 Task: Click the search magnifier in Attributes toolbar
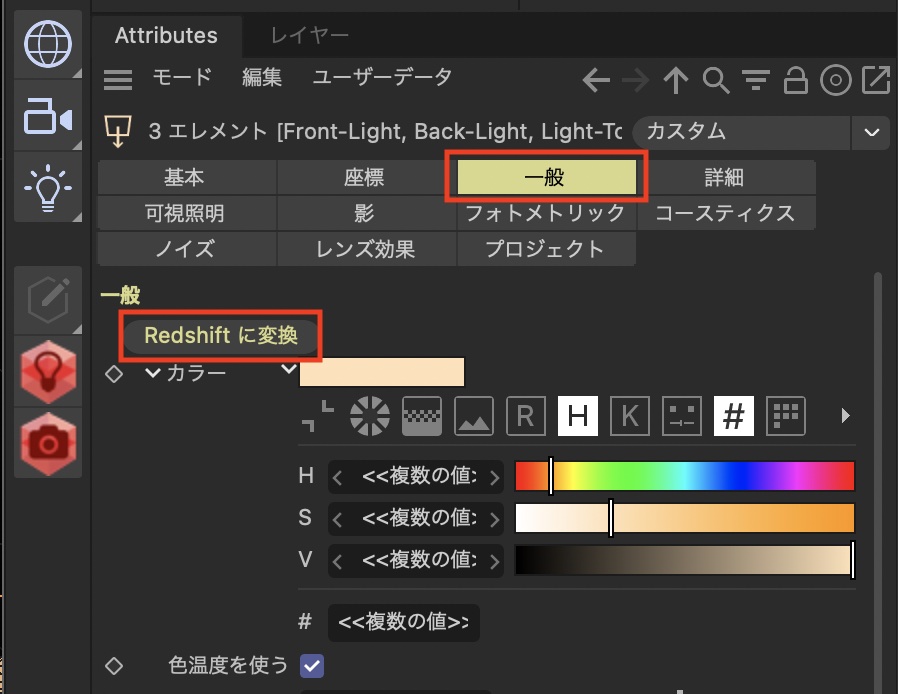(x=716, y=80)
